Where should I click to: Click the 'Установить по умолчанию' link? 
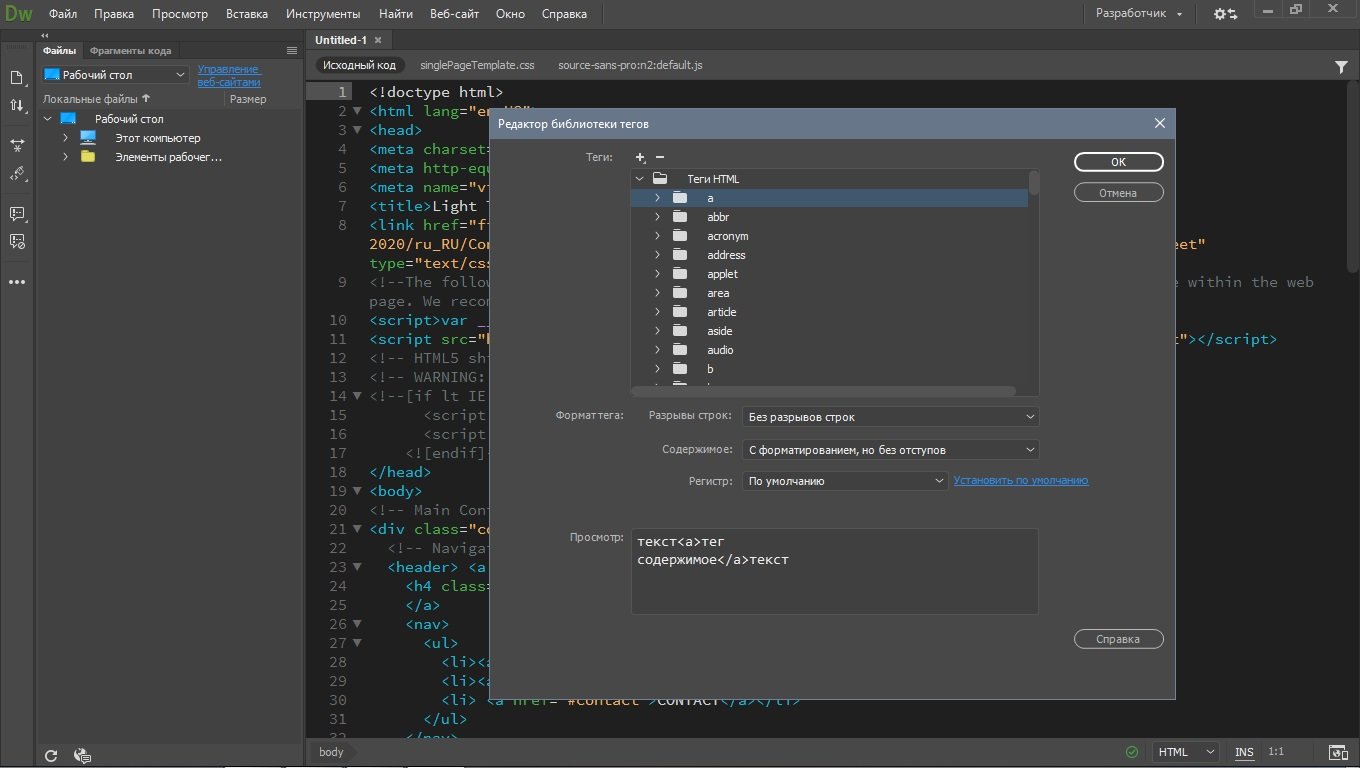pyautogui.click(x=1021, y=481)
